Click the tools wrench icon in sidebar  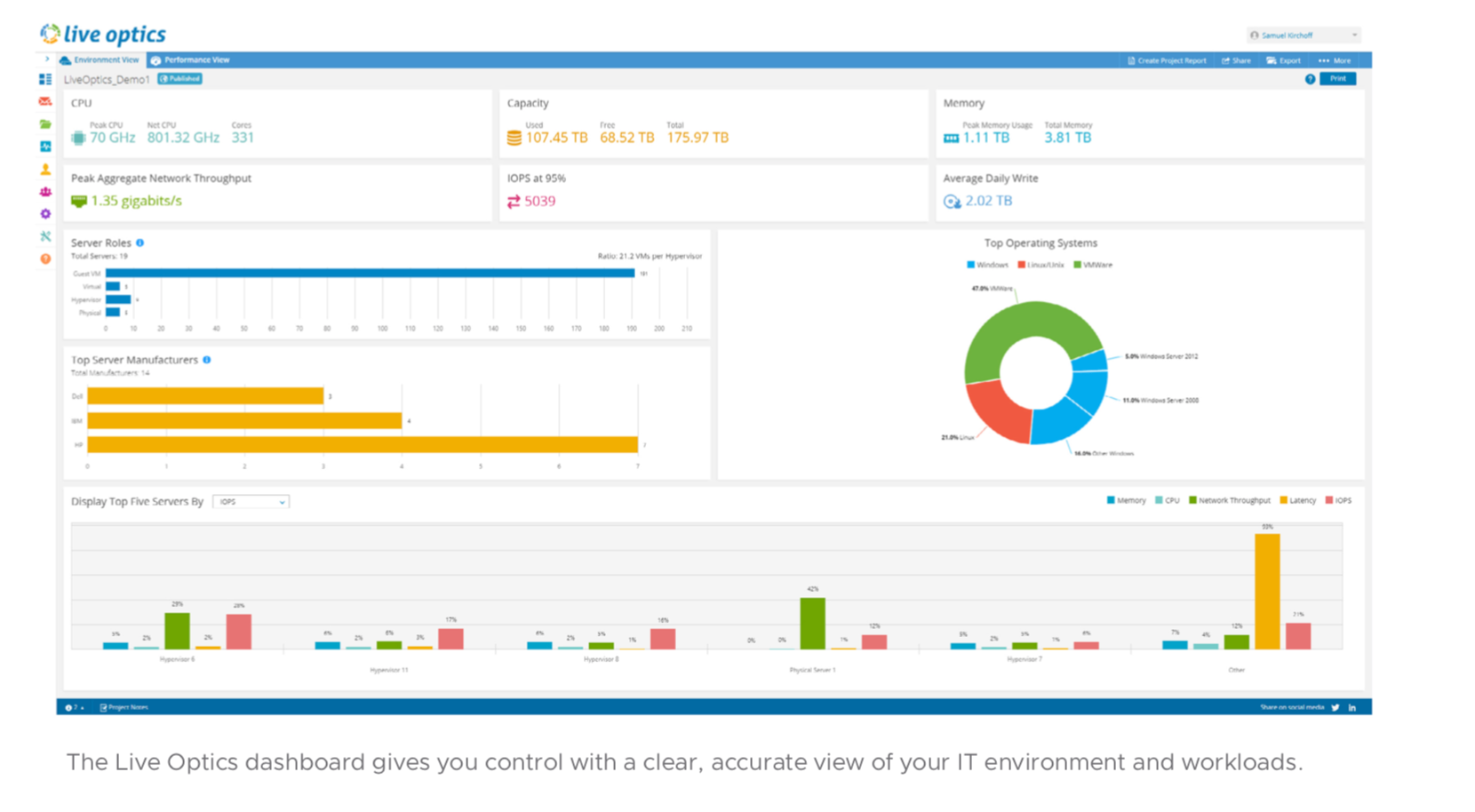pos(45,236)
